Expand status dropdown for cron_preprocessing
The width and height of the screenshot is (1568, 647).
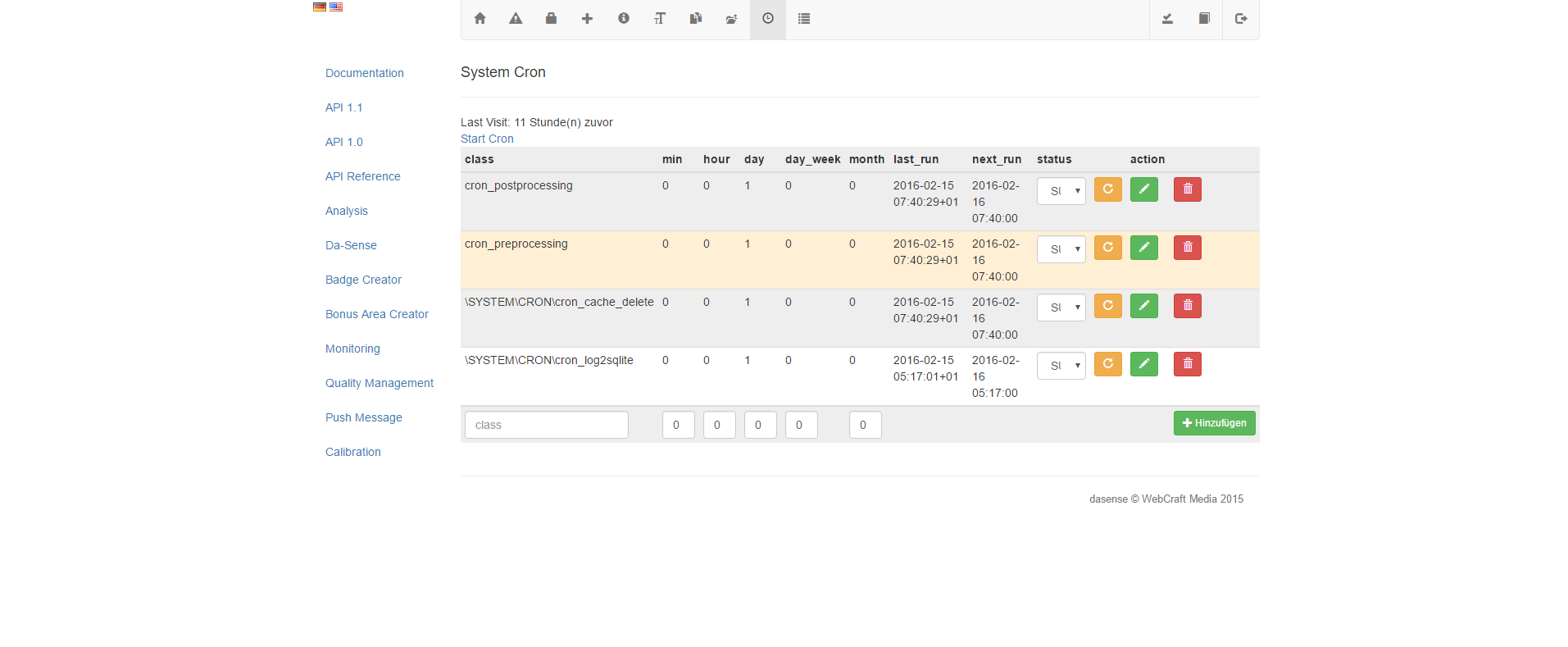1061,249
